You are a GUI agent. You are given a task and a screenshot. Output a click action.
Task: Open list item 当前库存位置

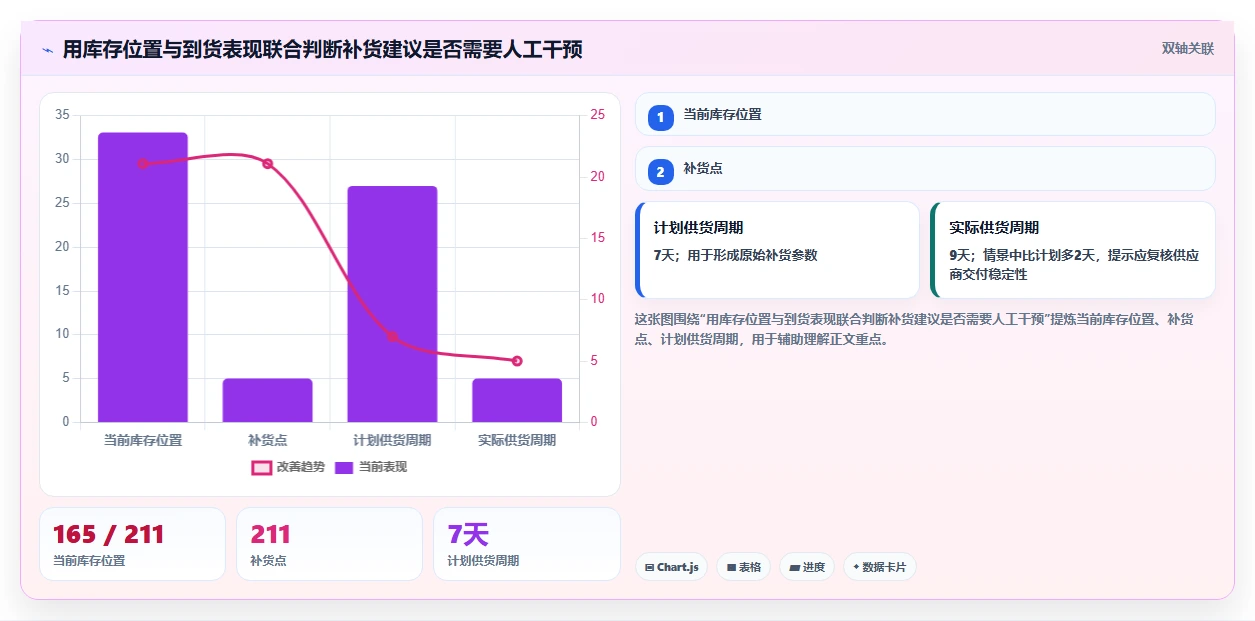pyautogui.click(x=925, y=114)
